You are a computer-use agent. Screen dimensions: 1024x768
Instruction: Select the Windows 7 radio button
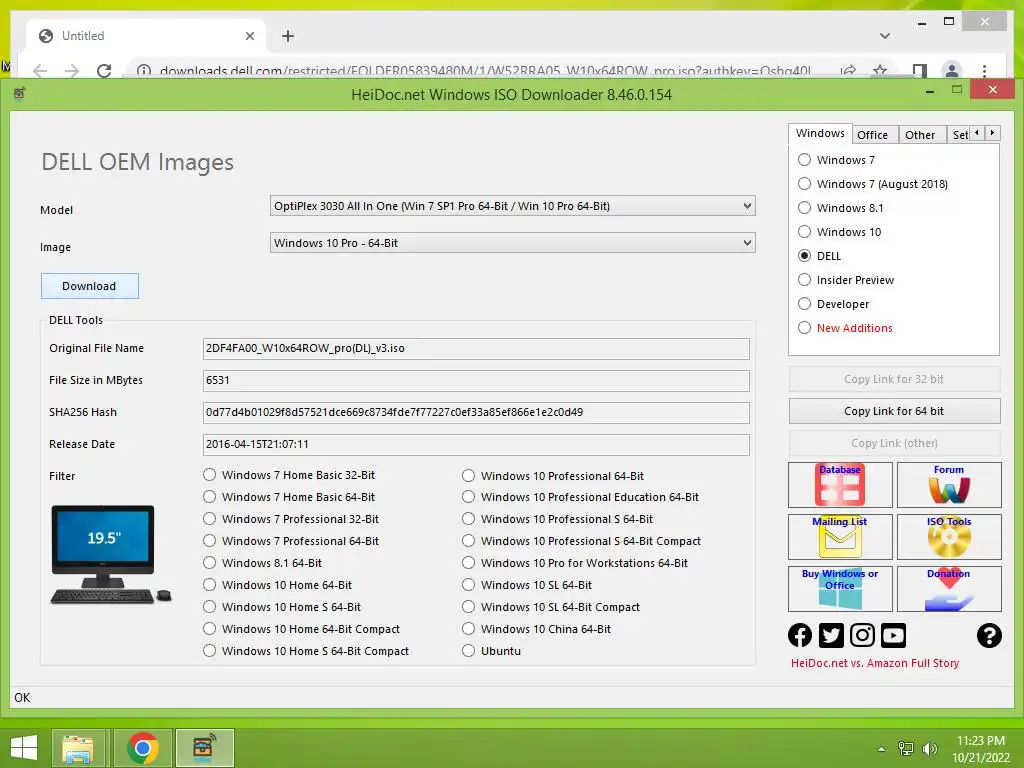point(805,159)
